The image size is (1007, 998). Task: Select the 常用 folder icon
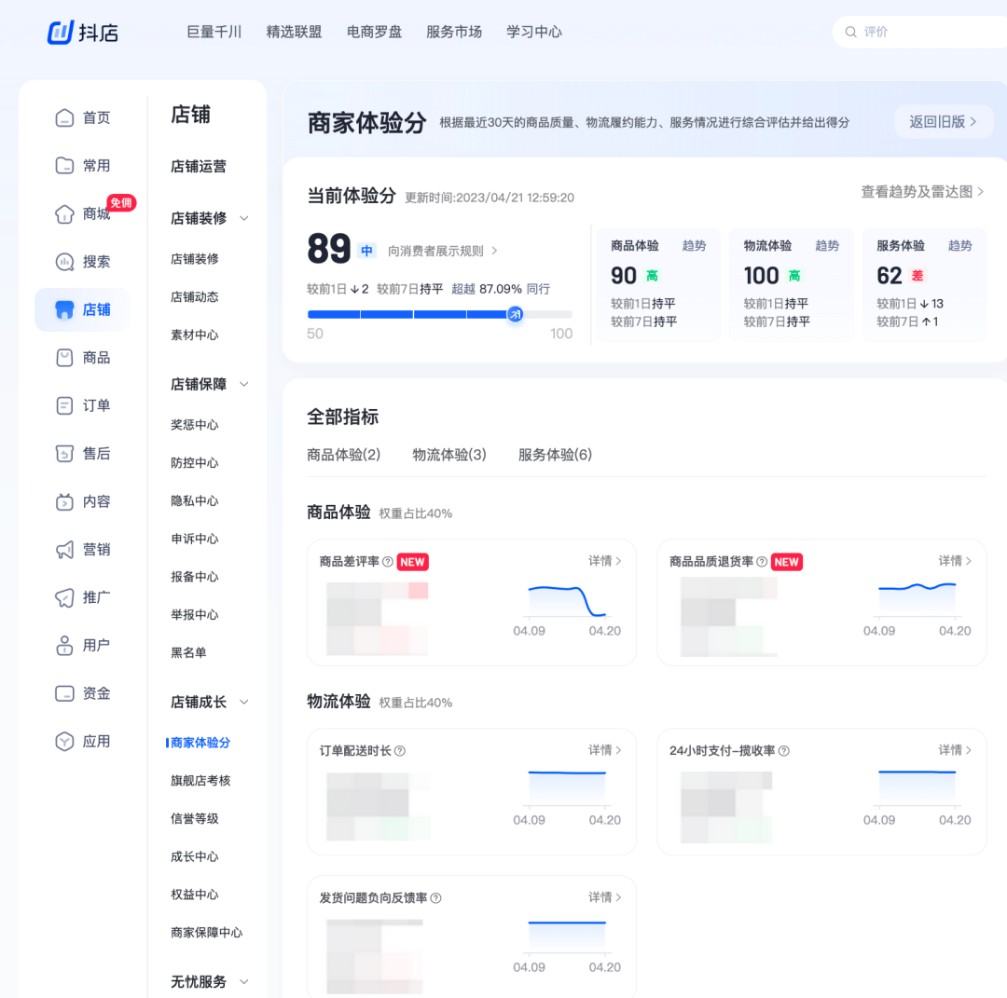(x=64, y=166)
